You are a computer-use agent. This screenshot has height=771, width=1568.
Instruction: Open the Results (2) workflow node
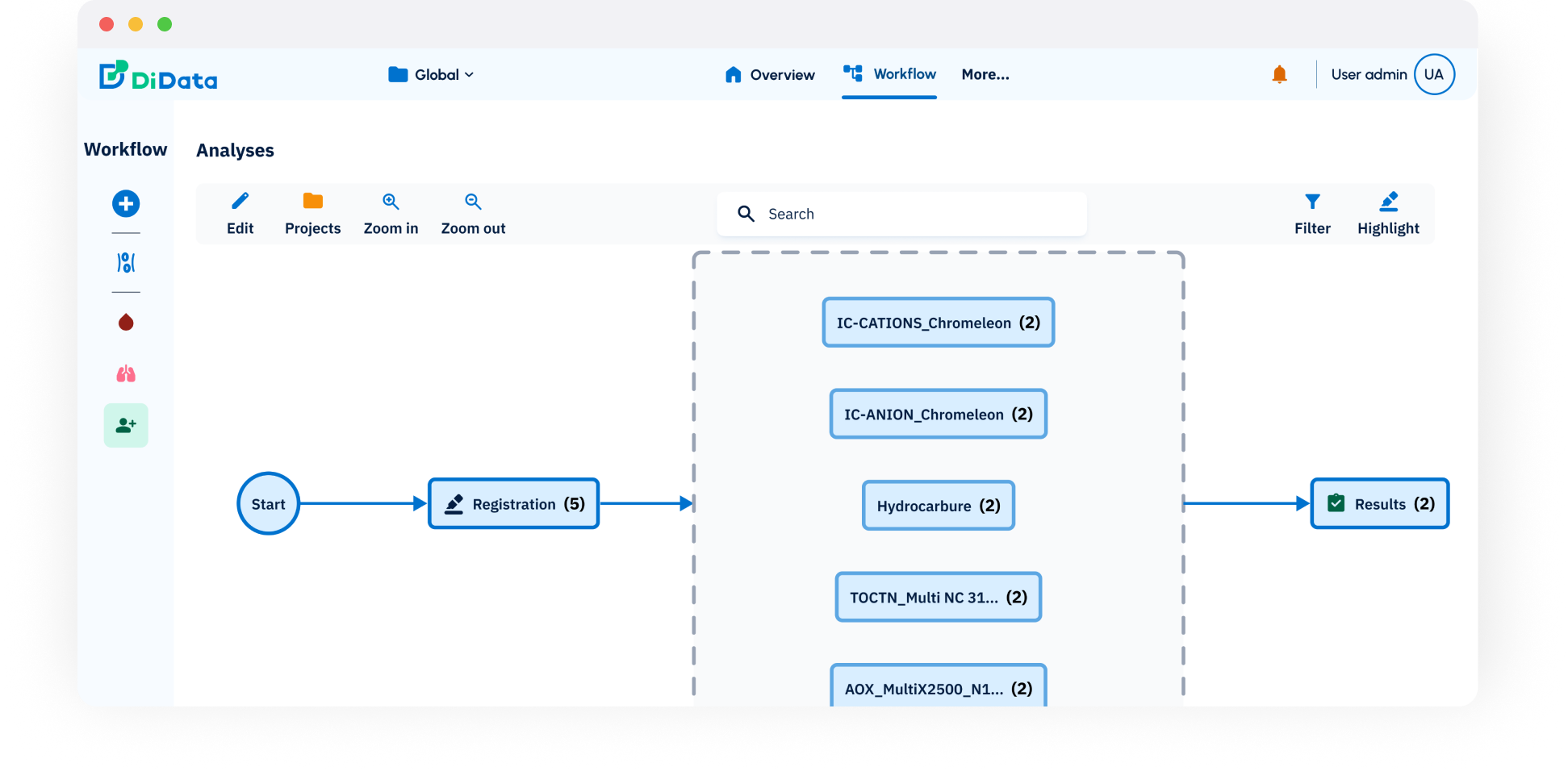[1379, 504]
